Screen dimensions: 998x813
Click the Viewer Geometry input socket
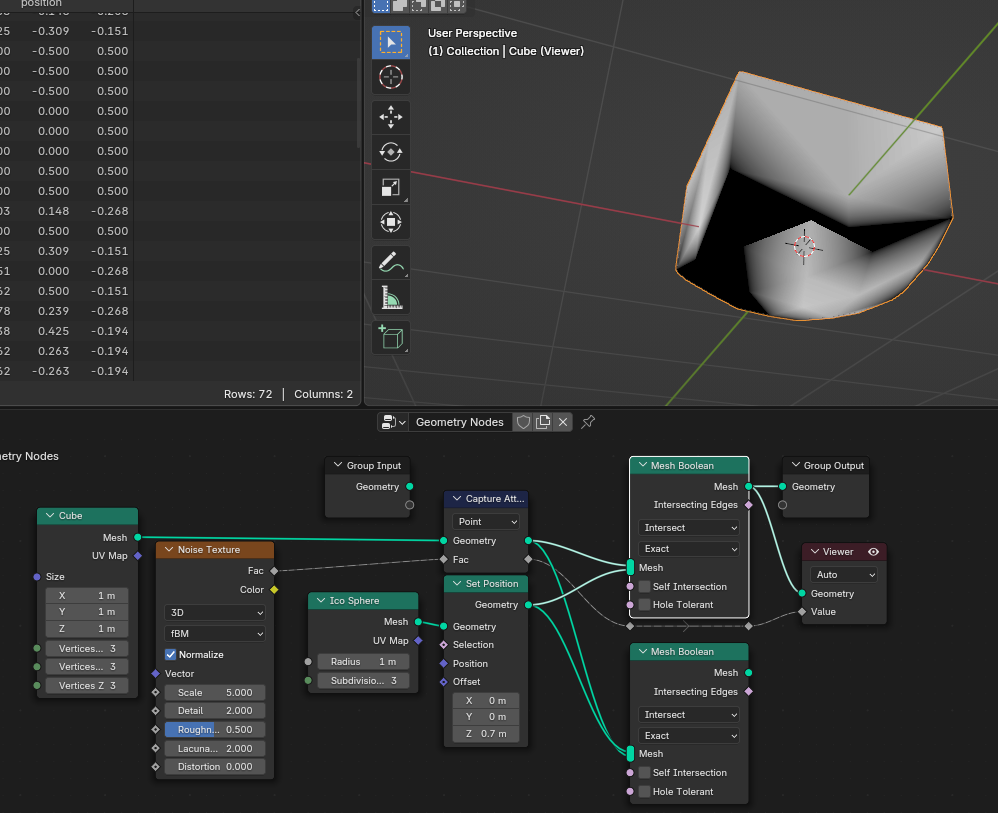click(x=801, y=593)
